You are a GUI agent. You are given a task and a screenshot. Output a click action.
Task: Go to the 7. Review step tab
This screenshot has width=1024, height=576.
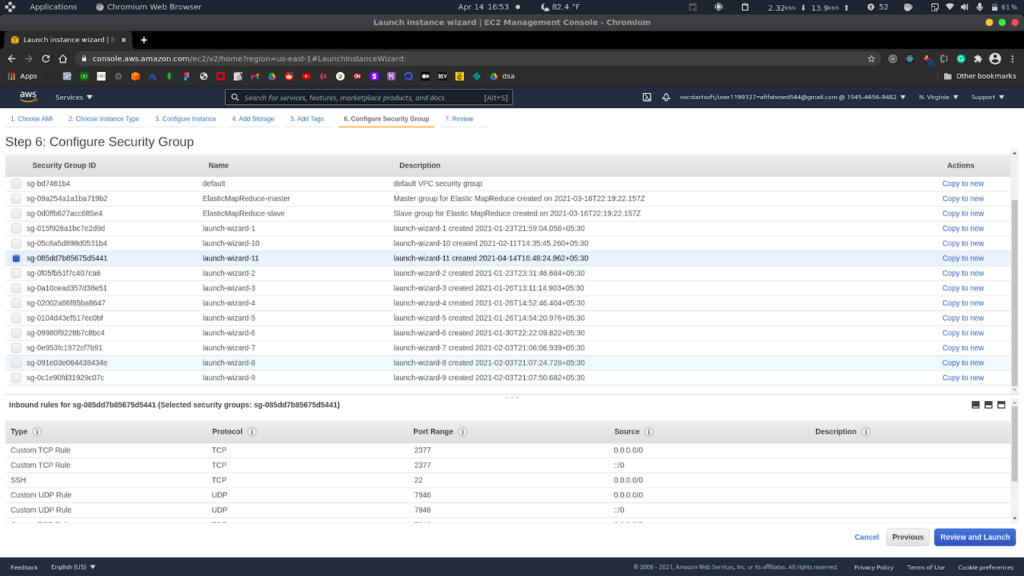click(459, 118)
